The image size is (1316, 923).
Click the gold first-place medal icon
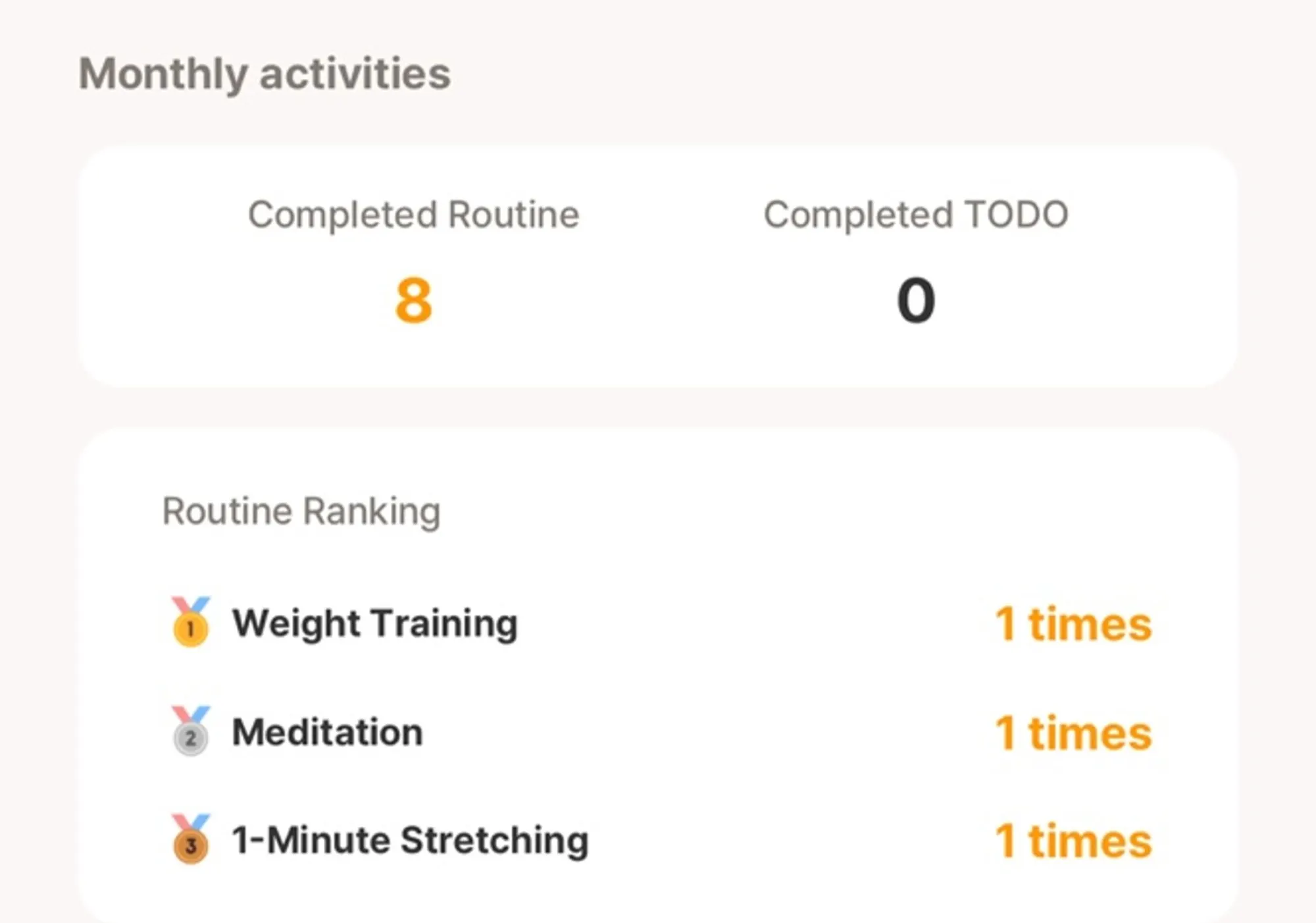tap(190, 622)
